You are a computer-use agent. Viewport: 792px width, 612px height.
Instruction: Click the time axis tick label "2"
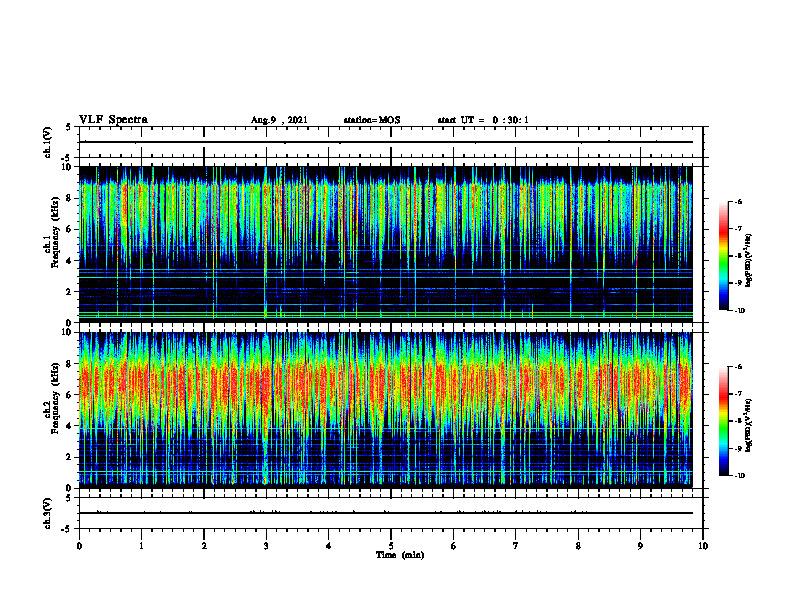click(204, 546)
